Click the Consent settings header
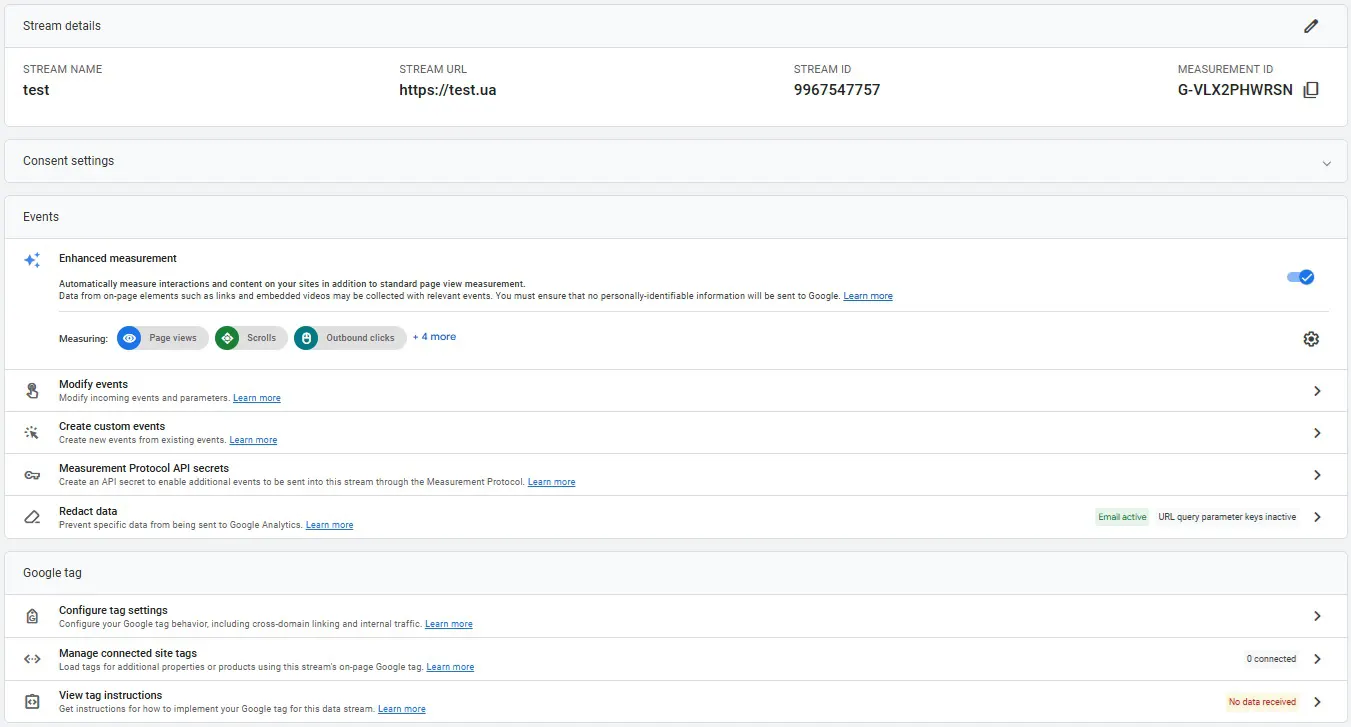This screenshot has height=727, width=1351. coord(675,161)
